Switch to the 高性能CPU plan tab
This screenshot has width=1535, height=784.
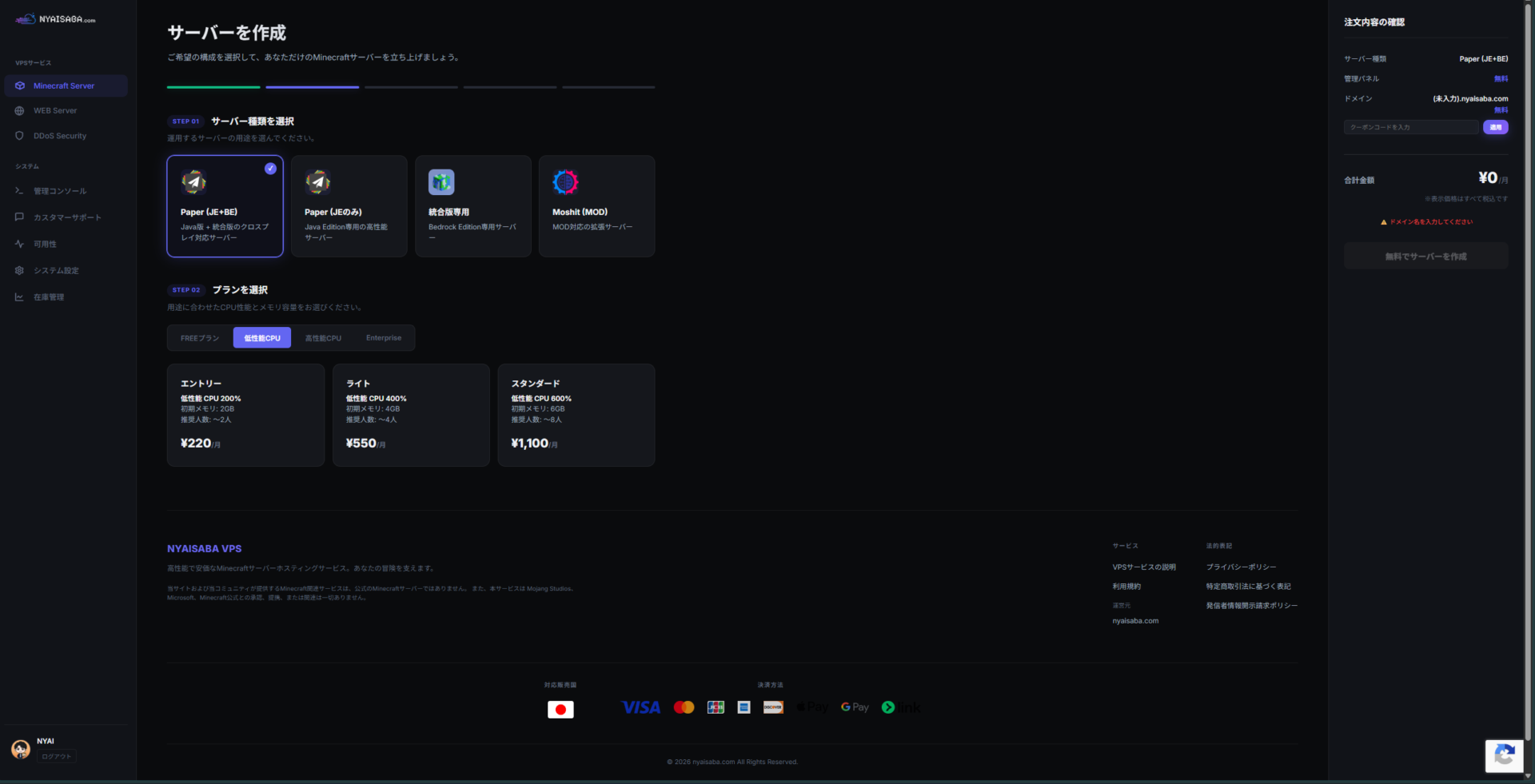[323, 338]
